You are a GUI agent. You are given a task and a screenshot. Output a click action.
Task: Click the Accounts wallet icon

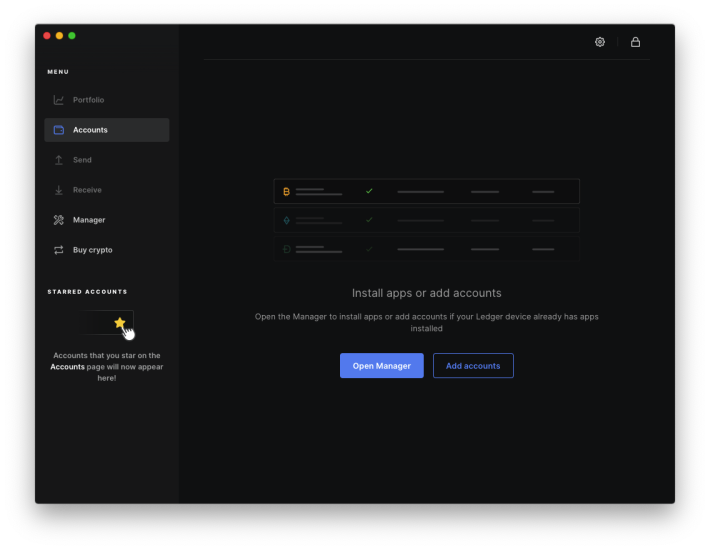tap(59, 130)
